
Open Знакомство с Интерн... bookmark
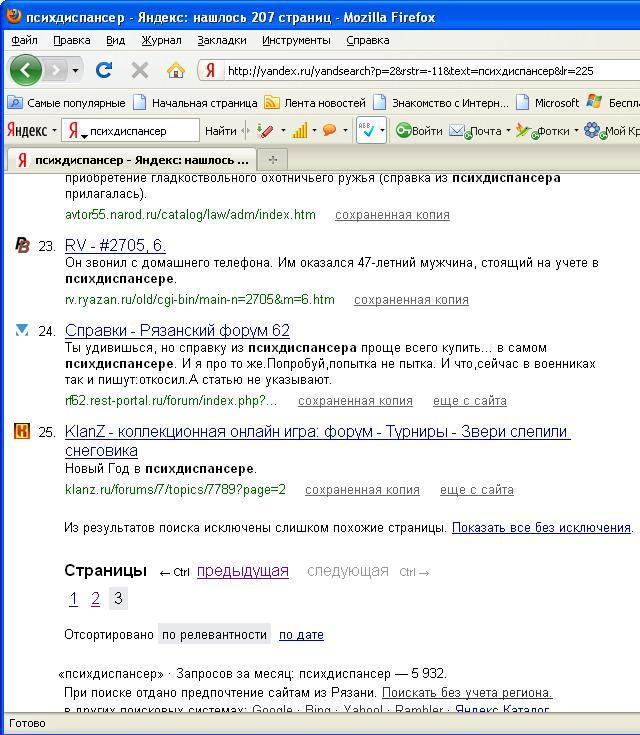coord(441,103)
